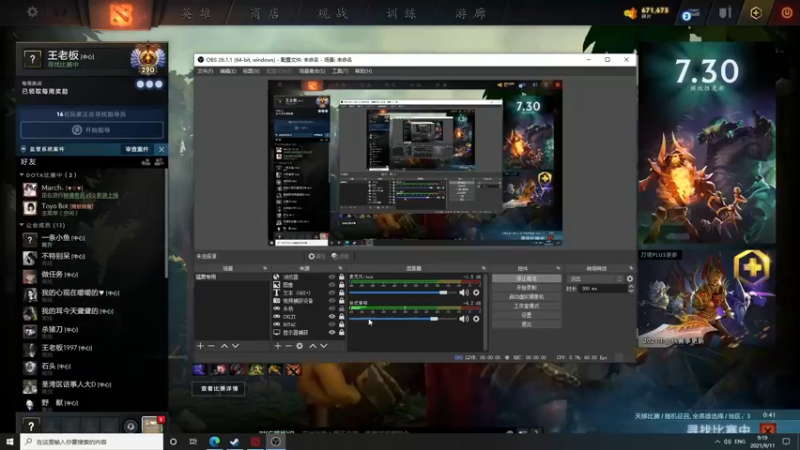
Task: Click the 审查案件 button
Action: (x=137, y=149)
